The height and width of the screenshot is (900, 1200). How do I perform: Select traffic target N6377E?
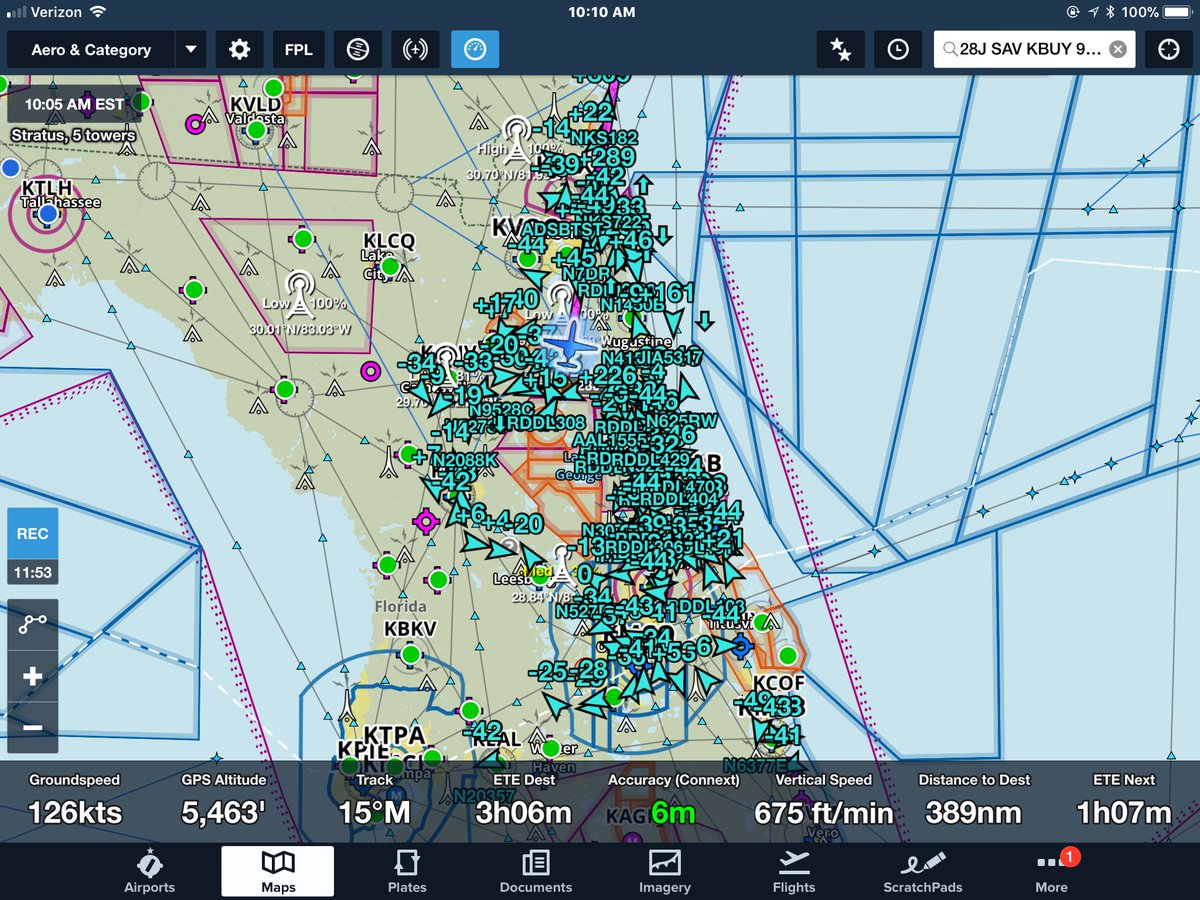point(757,766)
